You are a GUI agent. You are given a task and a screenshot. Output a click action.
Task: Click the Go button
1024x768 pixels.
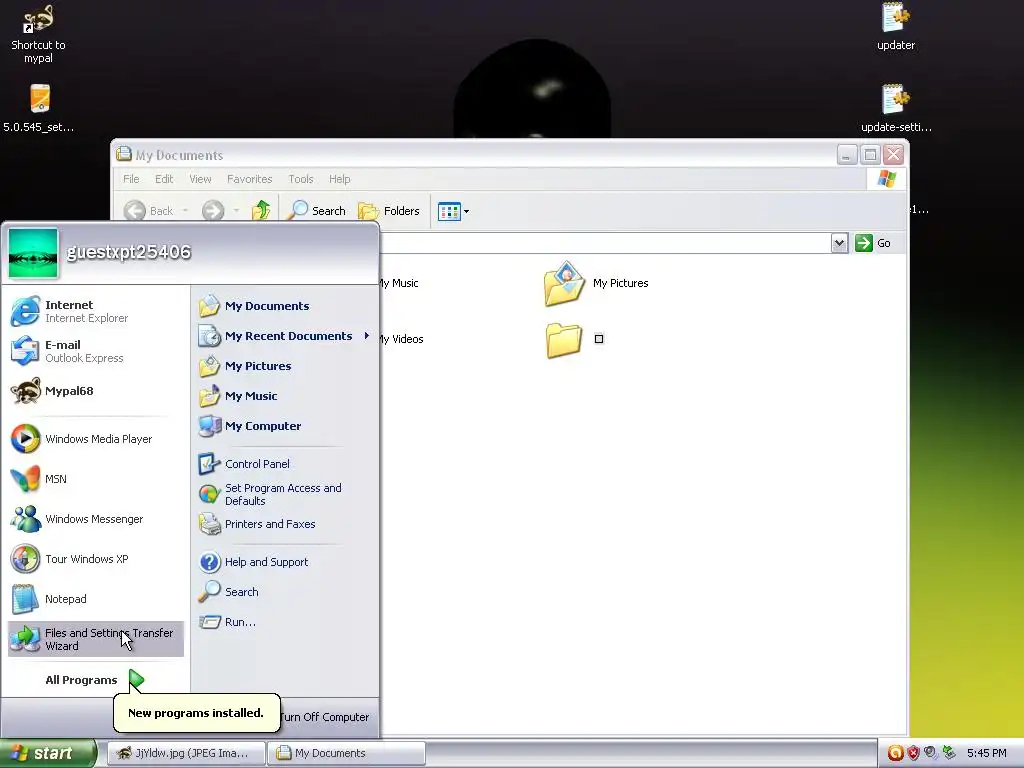click(x=873, y=243)
